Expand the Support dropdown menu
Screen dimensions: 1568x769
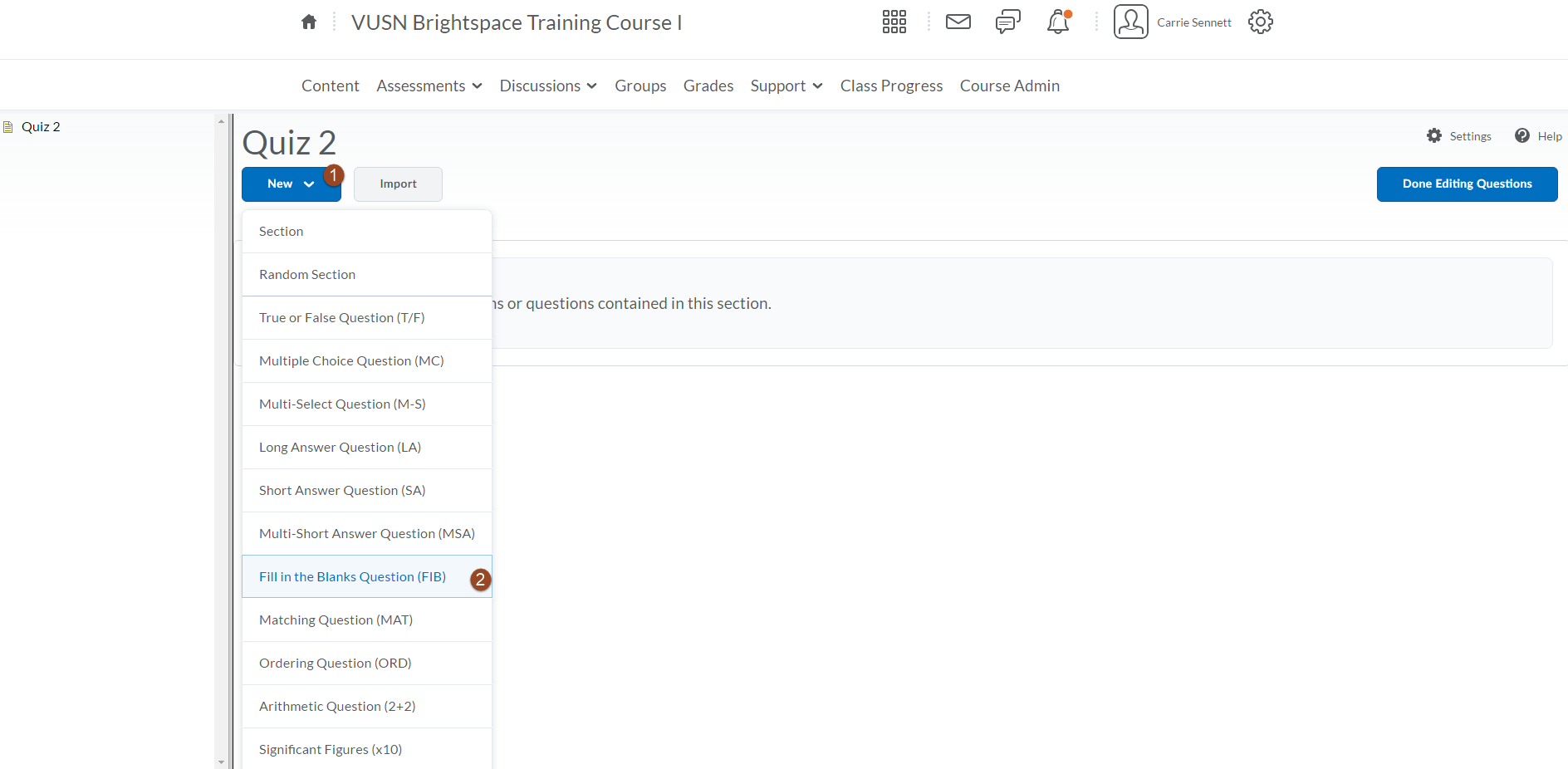[786, 86]
